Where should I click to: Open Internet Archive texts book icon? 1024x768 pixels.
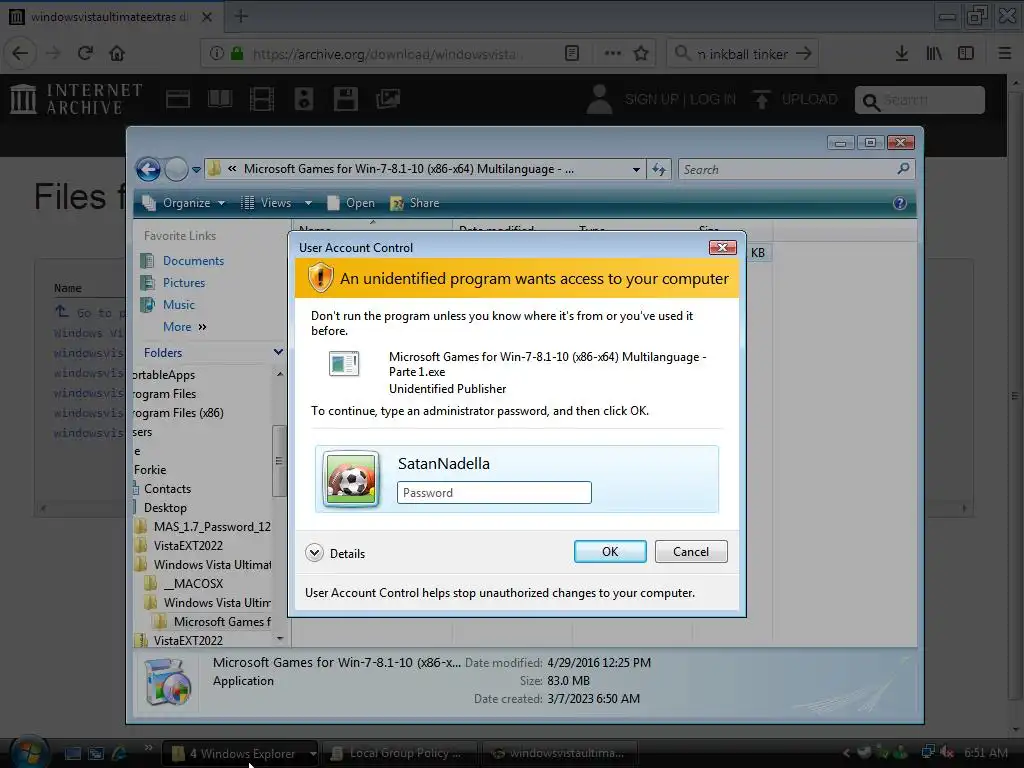coord(219,99)
